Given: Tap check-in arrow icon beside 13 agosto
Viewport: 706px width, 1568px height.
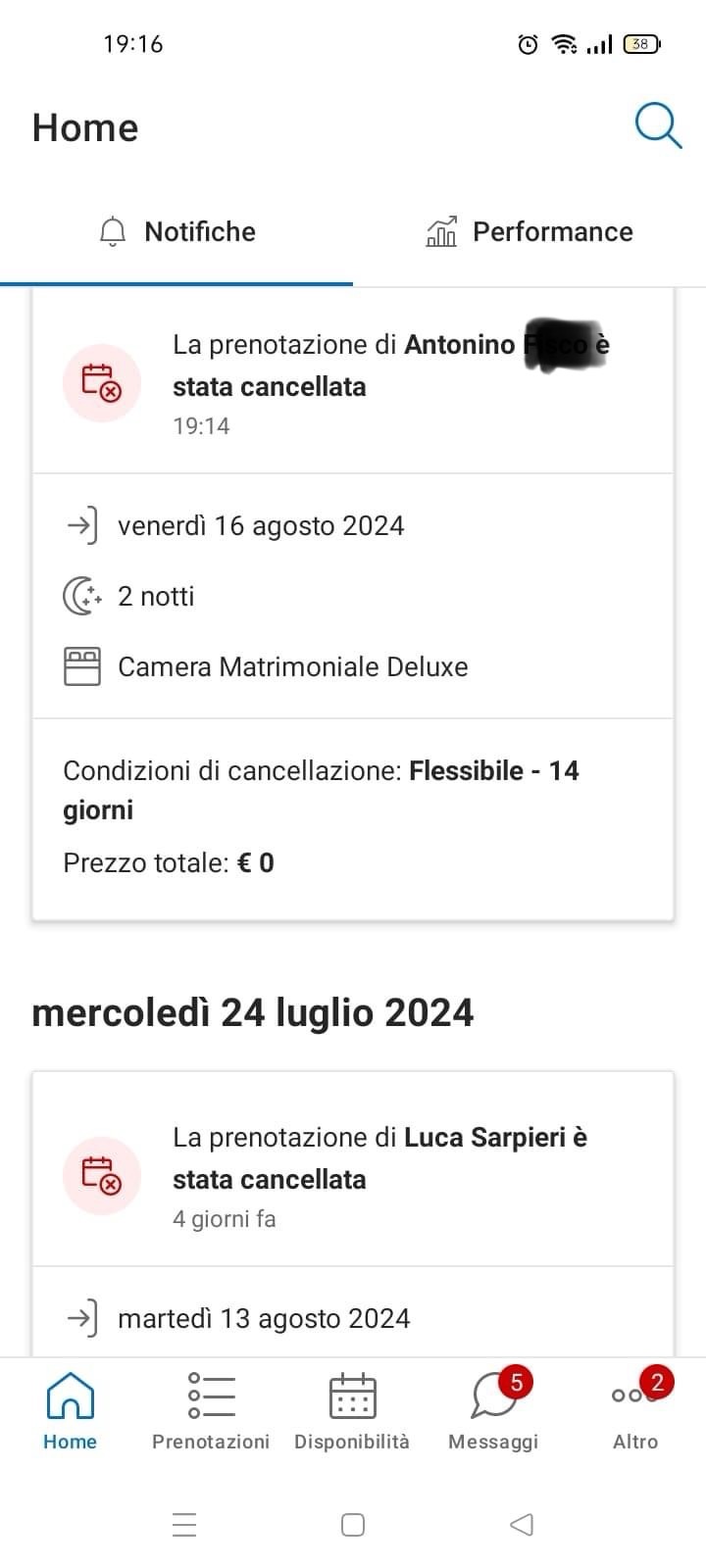Looking at the screenshot, I should click(82, 1318).
